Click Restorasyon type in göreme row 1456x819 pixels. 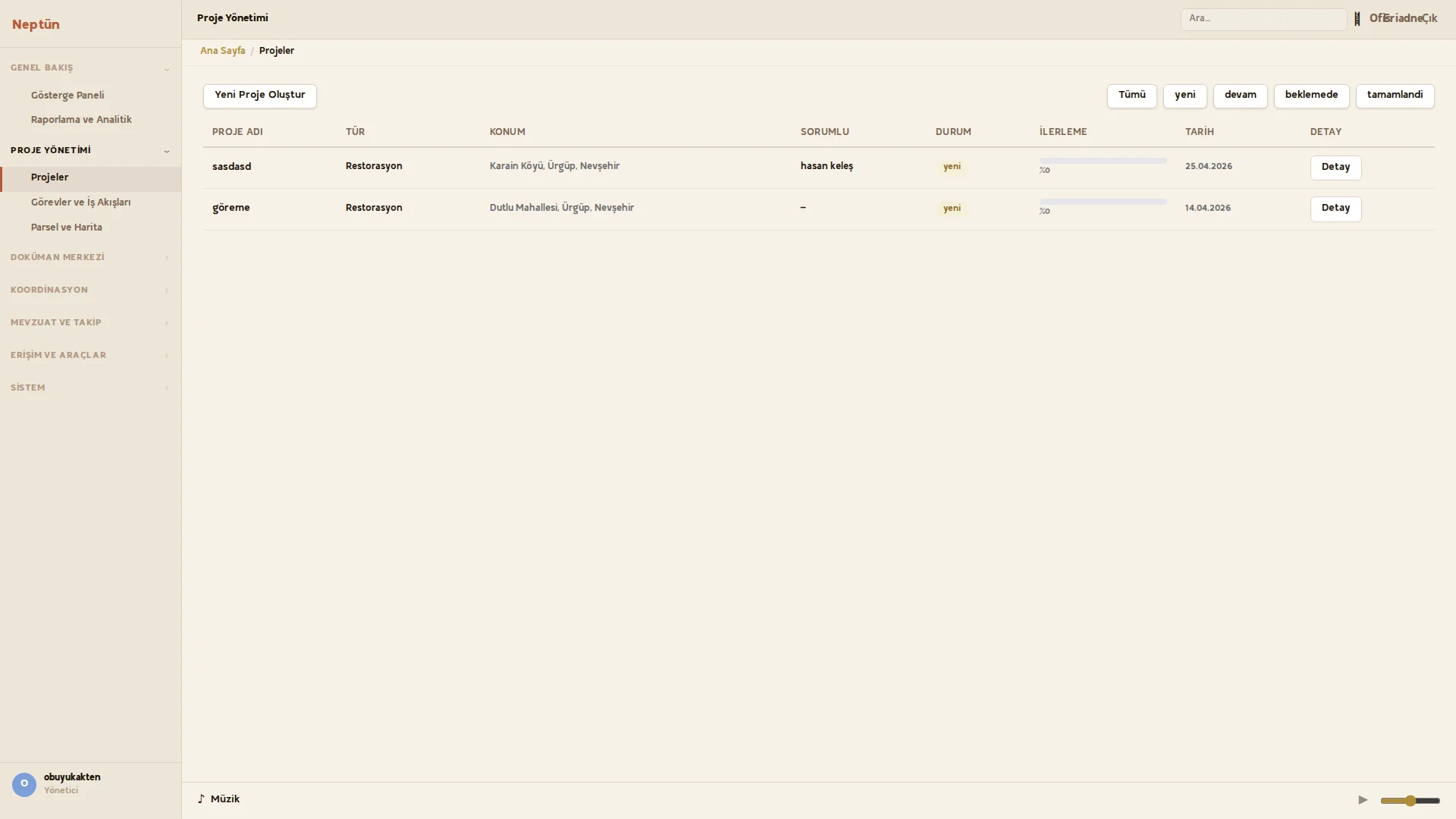(x=374, y=208)
